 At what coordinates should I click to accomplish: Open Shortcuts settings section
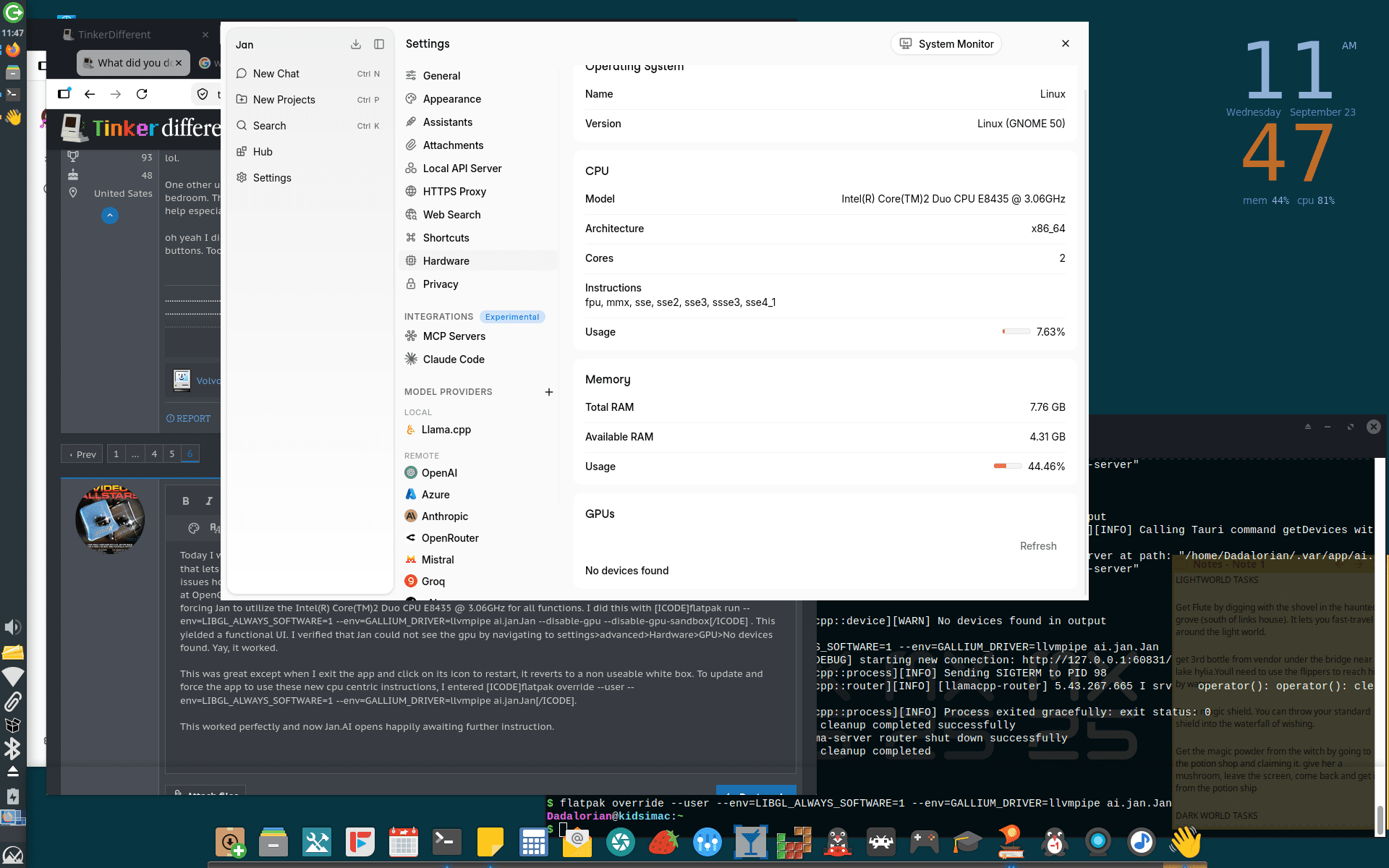(x=478, y=238)
